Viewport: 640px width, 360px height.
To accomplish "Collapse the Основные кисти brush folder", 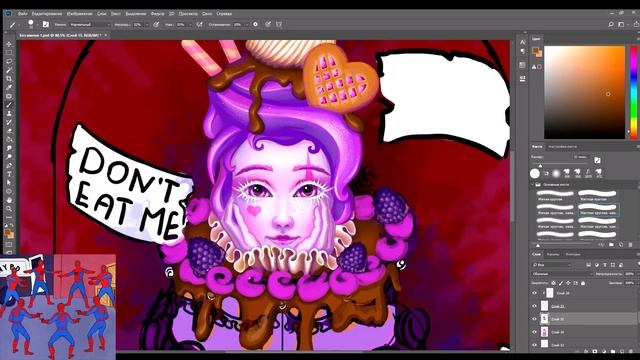I will tap(533, 184).
